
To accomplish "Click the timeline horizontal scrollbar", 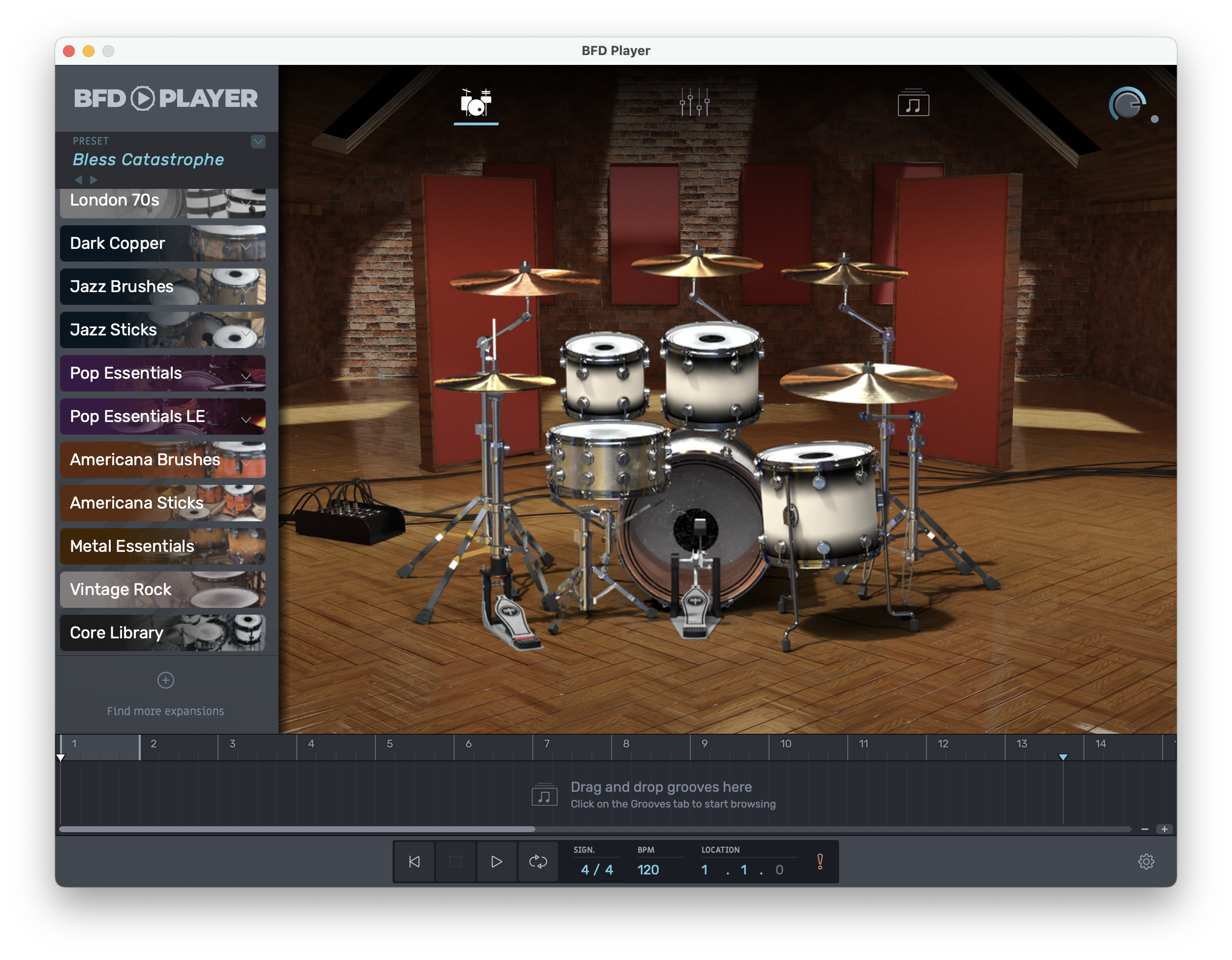I will [x=297, y=829].
